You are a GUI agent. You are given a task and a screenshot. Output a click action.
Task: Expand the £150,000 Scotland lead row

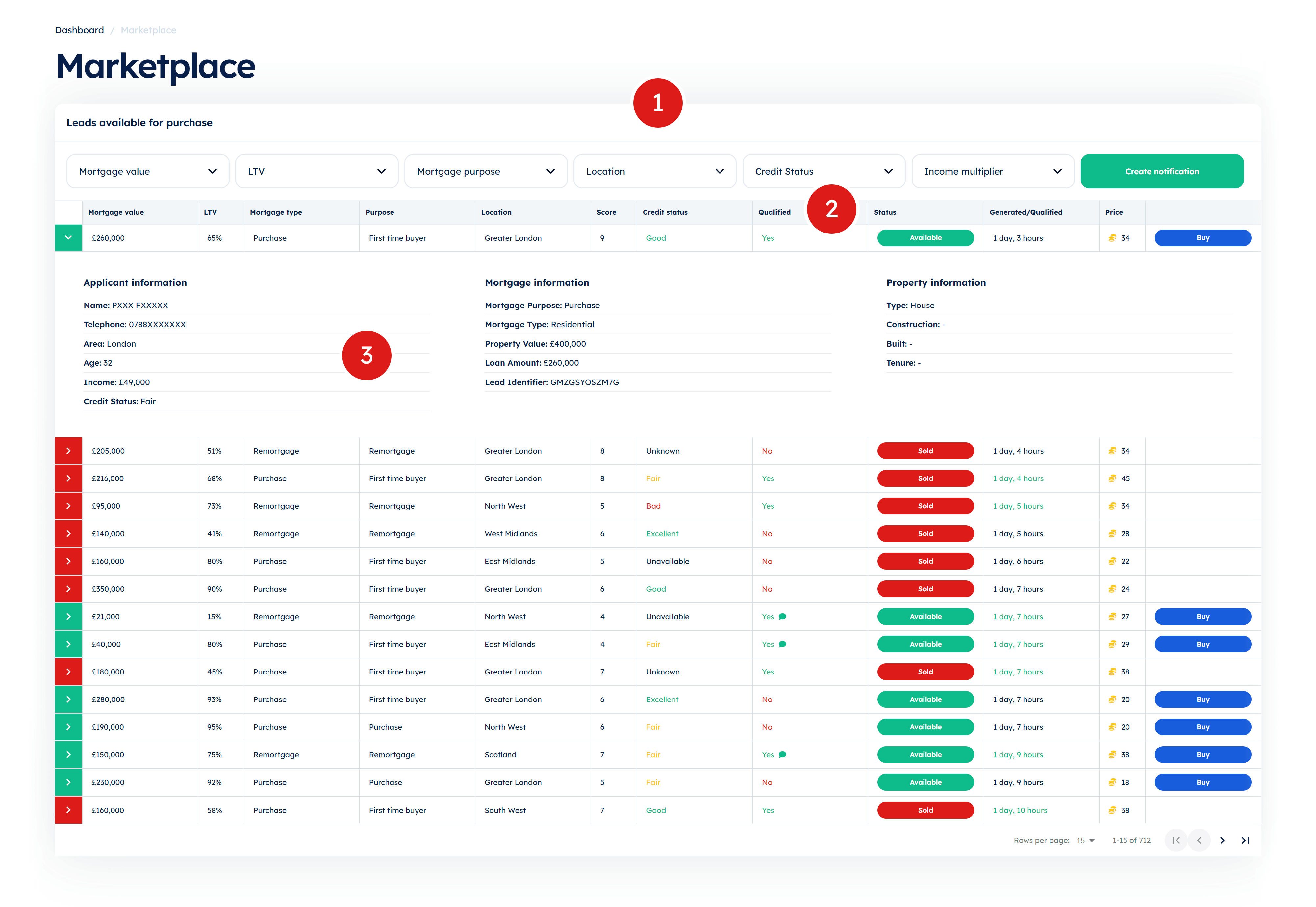(68, 755)
